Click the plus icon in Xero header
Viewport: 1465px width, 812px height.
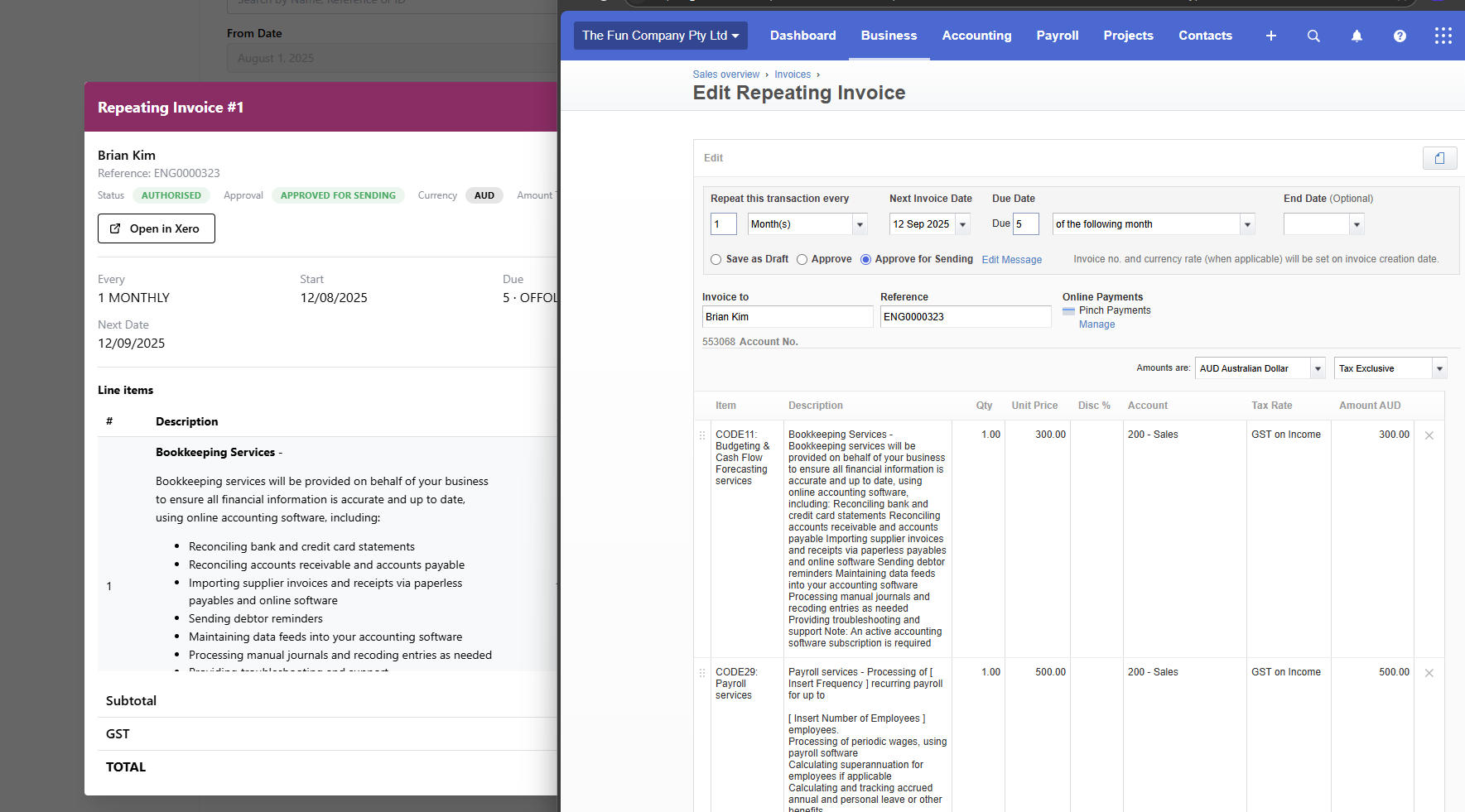(x=1270, y=36)
